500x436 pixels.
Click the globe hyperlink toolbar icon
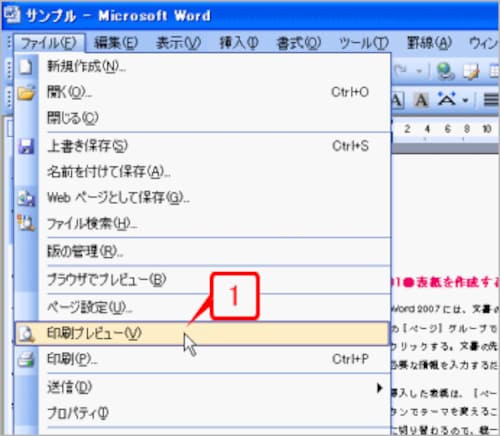point(446,71)
